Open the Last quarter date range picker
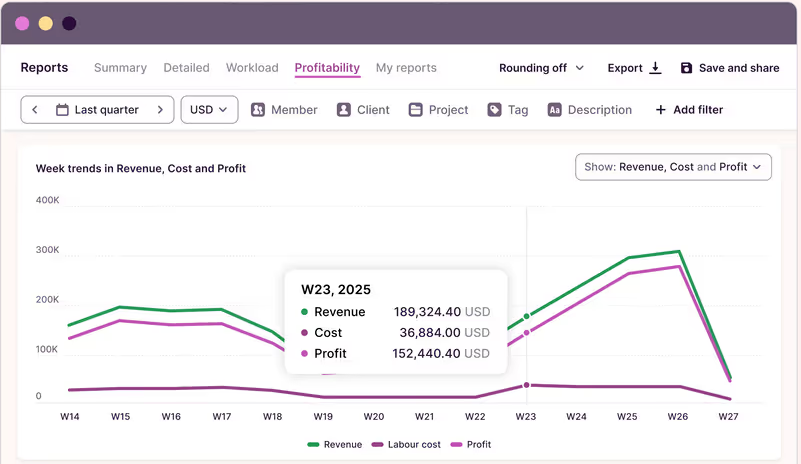The width and height of the screenshot is (801, 464). [x=97, y=110]
